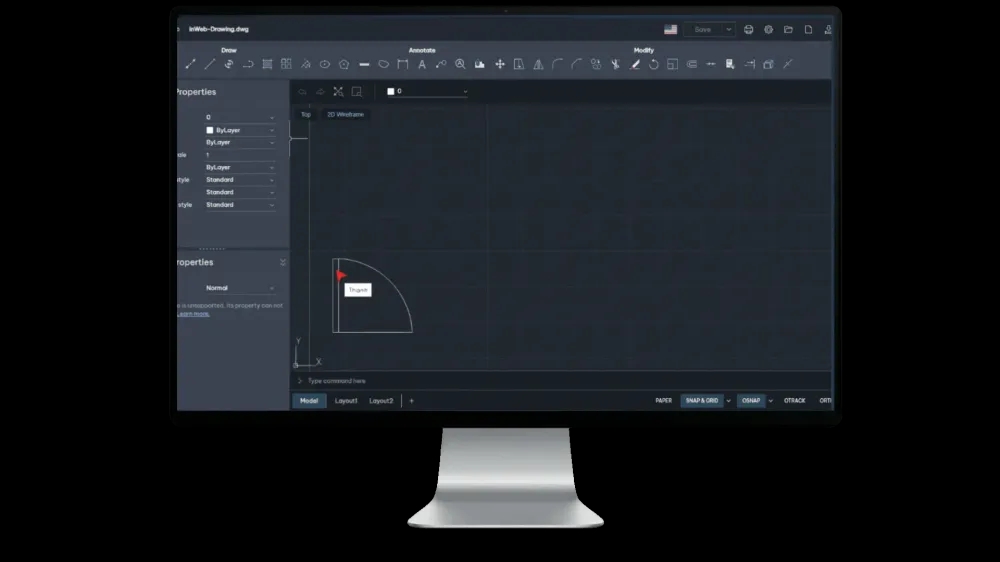Screen dimensions: 1000x562
Task: Click the New file icon
Action: (808, 29)
